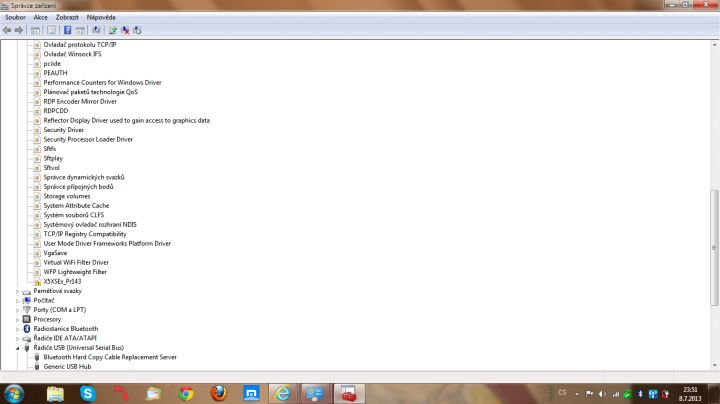720x404 pixels.
Task: Click the scrollbar up arrow
Action: pos(714,45)
